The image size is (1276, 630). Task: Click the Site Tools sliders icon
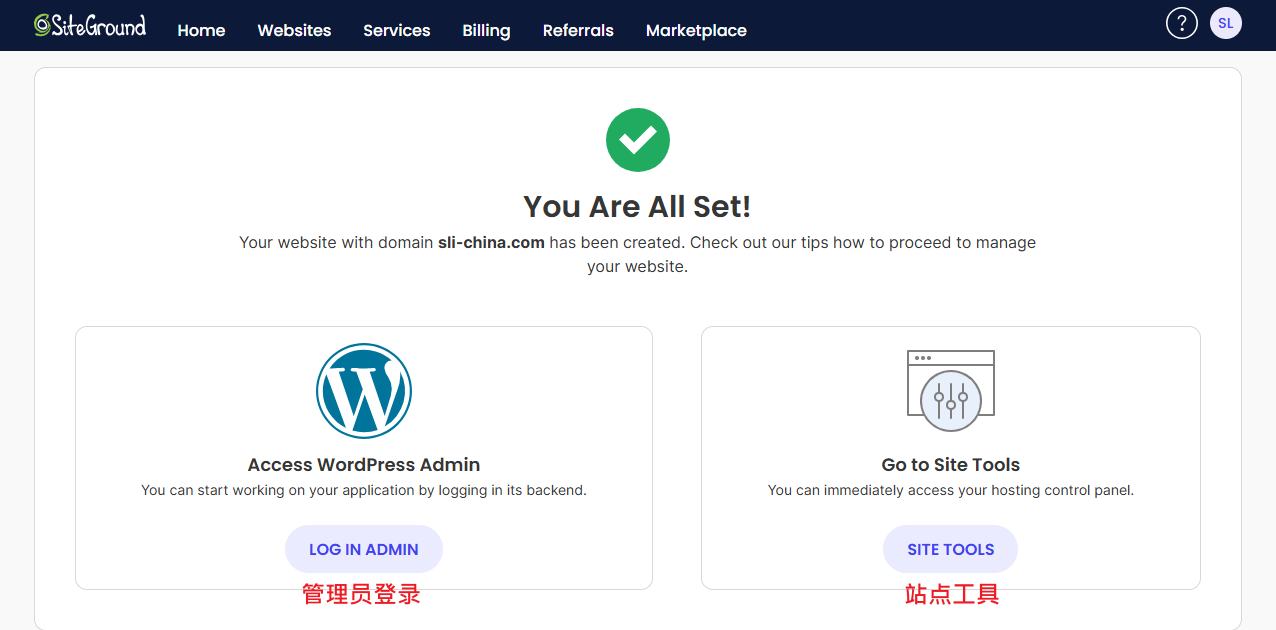950,391
